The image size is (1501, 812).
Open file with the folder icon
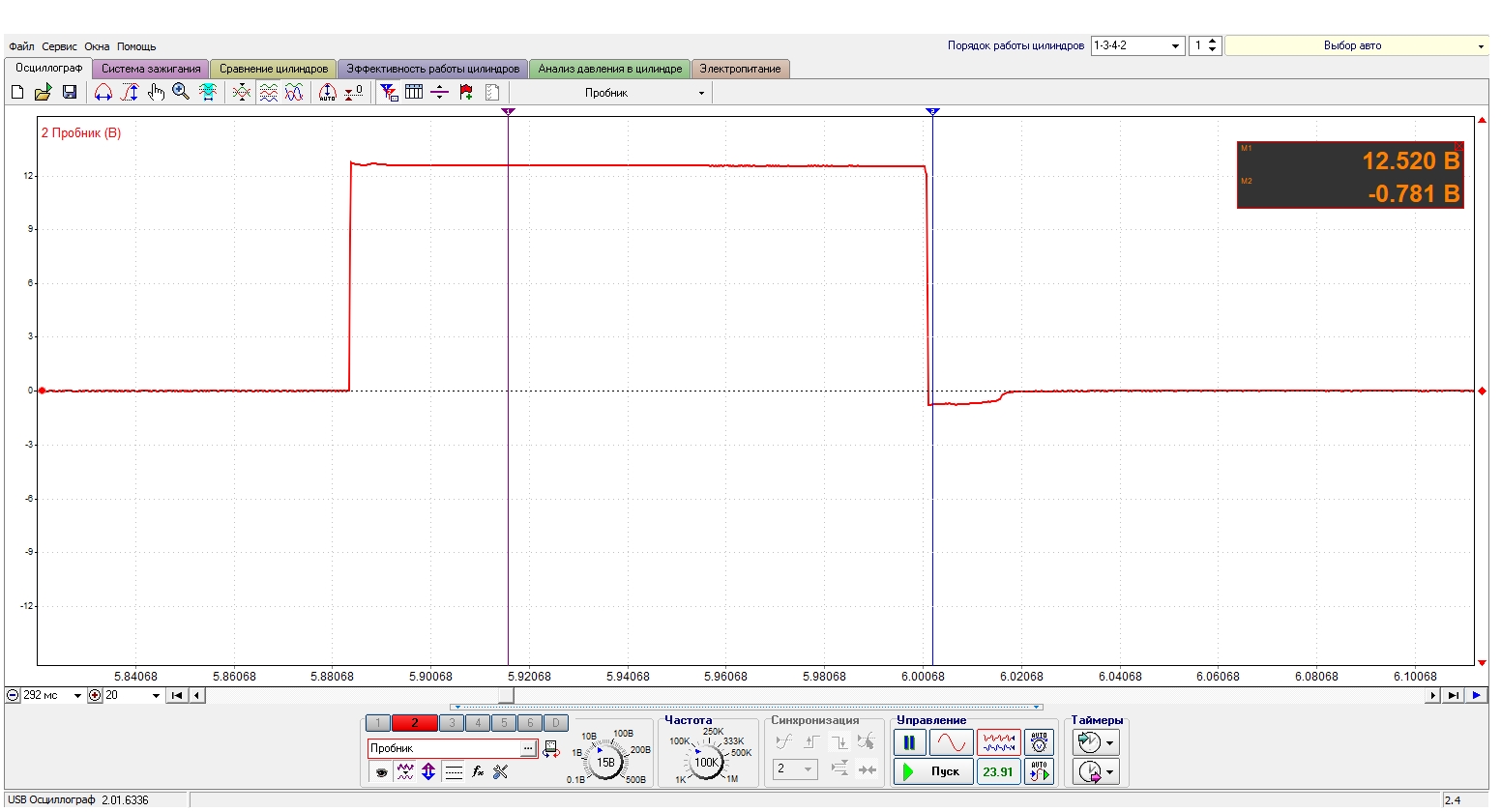tap(43, 92)
